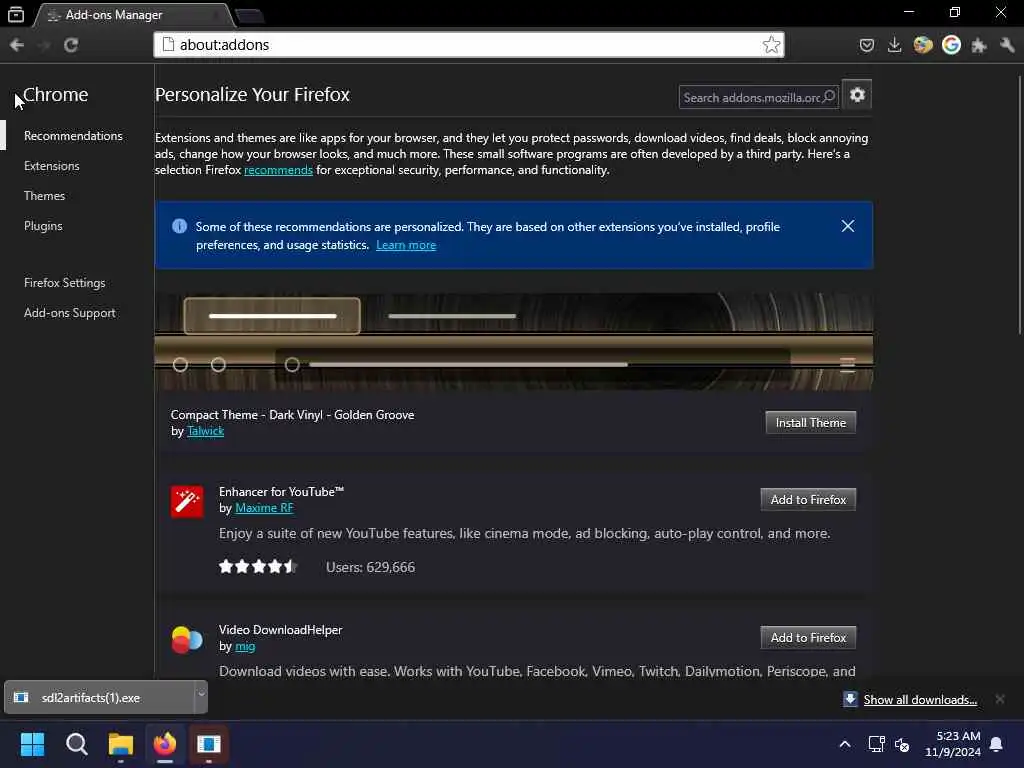The width and height of the screenshot is (1024, 768).
Task: Expand the sdl2artifacts(1).exe download options arrow
Action: point(201,697)
